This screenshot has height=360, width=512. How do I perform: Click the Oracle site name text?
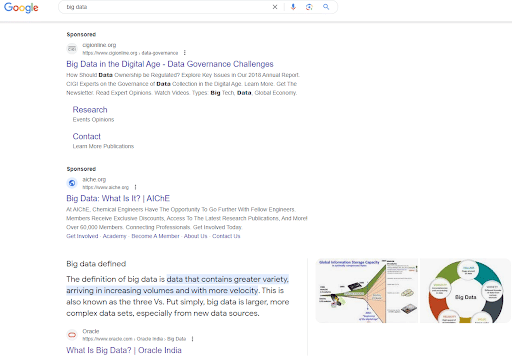tap(91, 331)
